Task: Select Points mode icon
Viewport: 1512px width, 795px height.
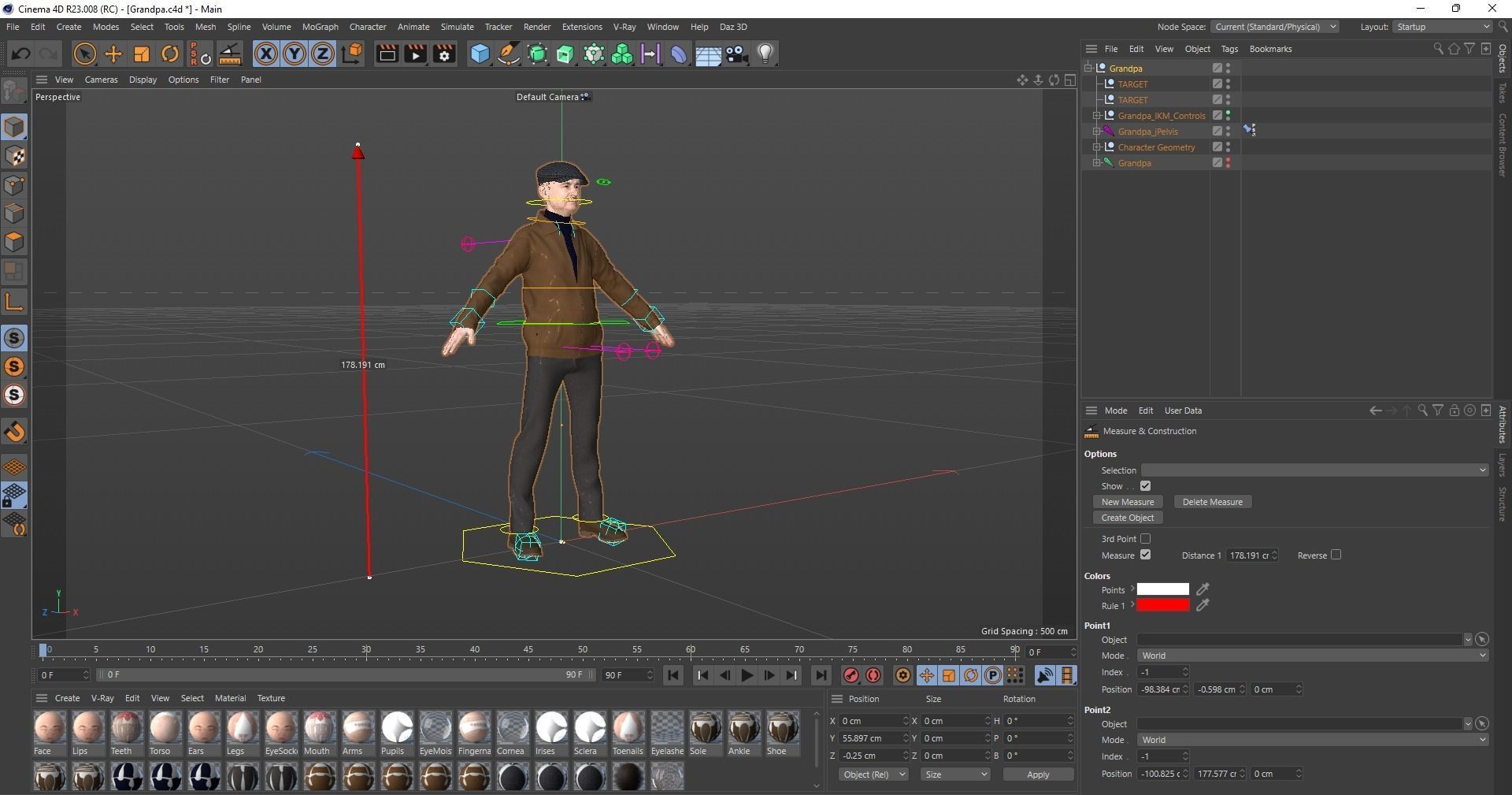Action: click(14, 185)
